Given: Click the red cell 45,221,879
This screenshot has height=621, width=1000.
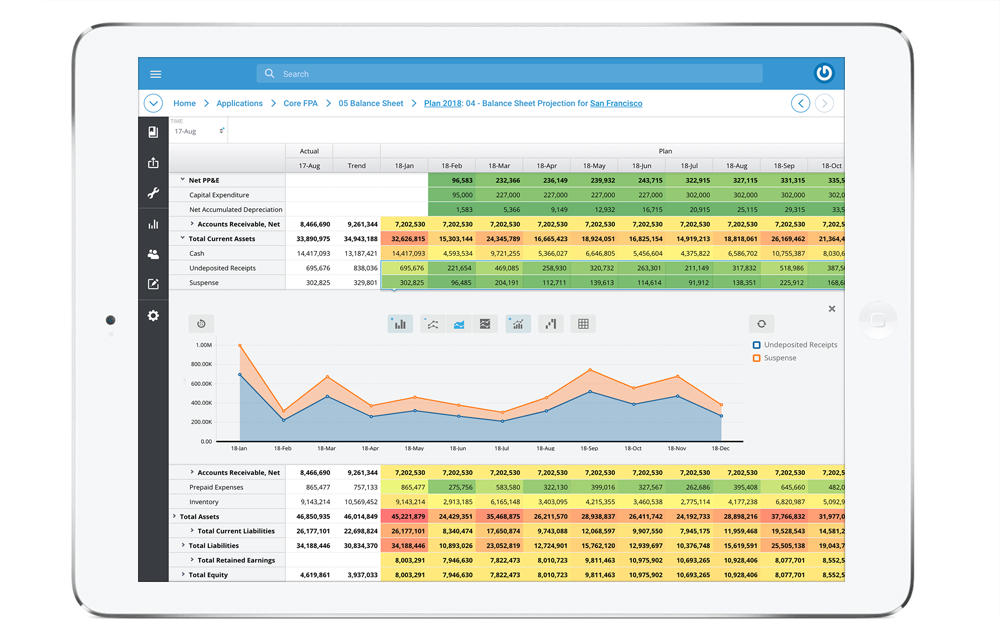Looking at the screenshot, I should (404, 516).
